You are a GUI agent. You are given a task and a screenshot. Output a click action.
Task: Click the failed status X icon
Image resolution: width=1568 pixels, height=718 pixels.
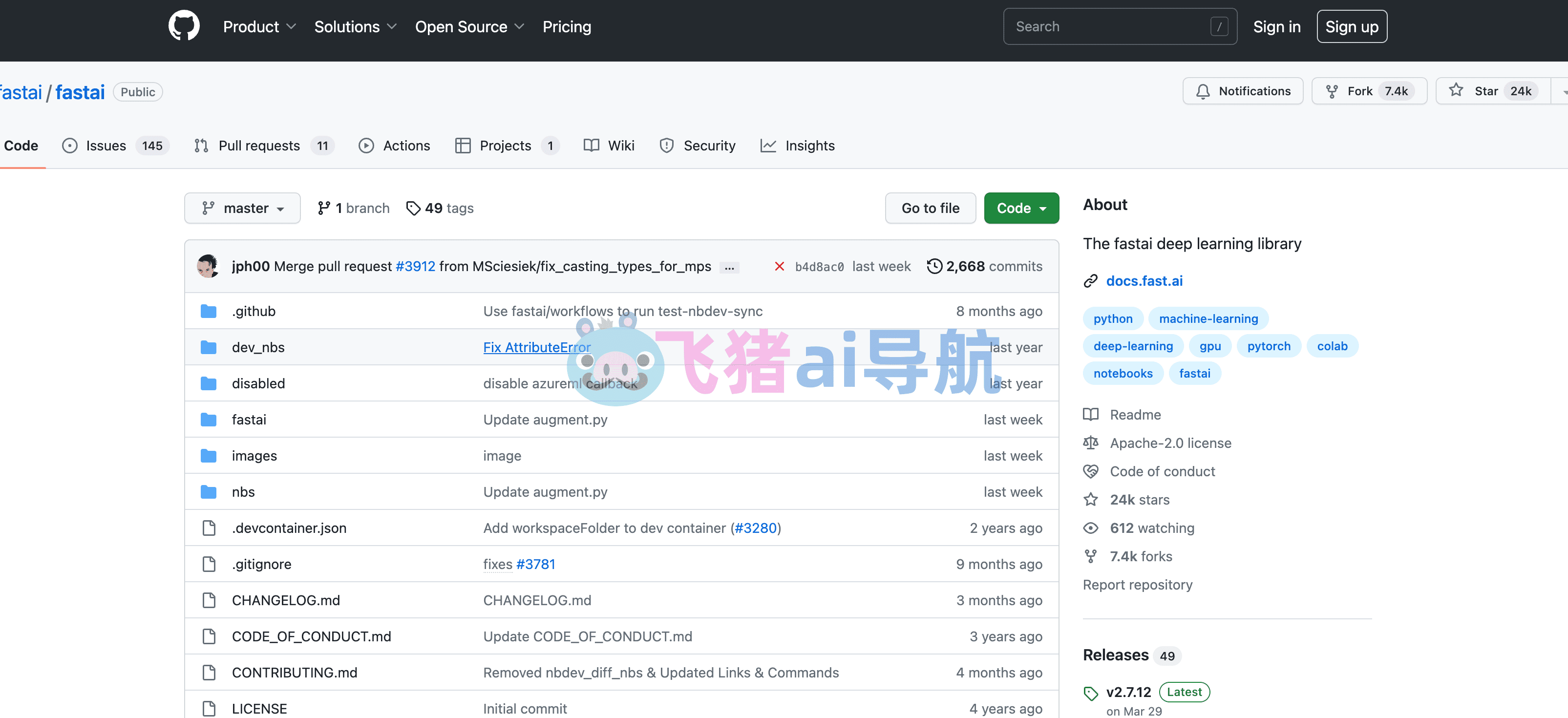(779, 266)
